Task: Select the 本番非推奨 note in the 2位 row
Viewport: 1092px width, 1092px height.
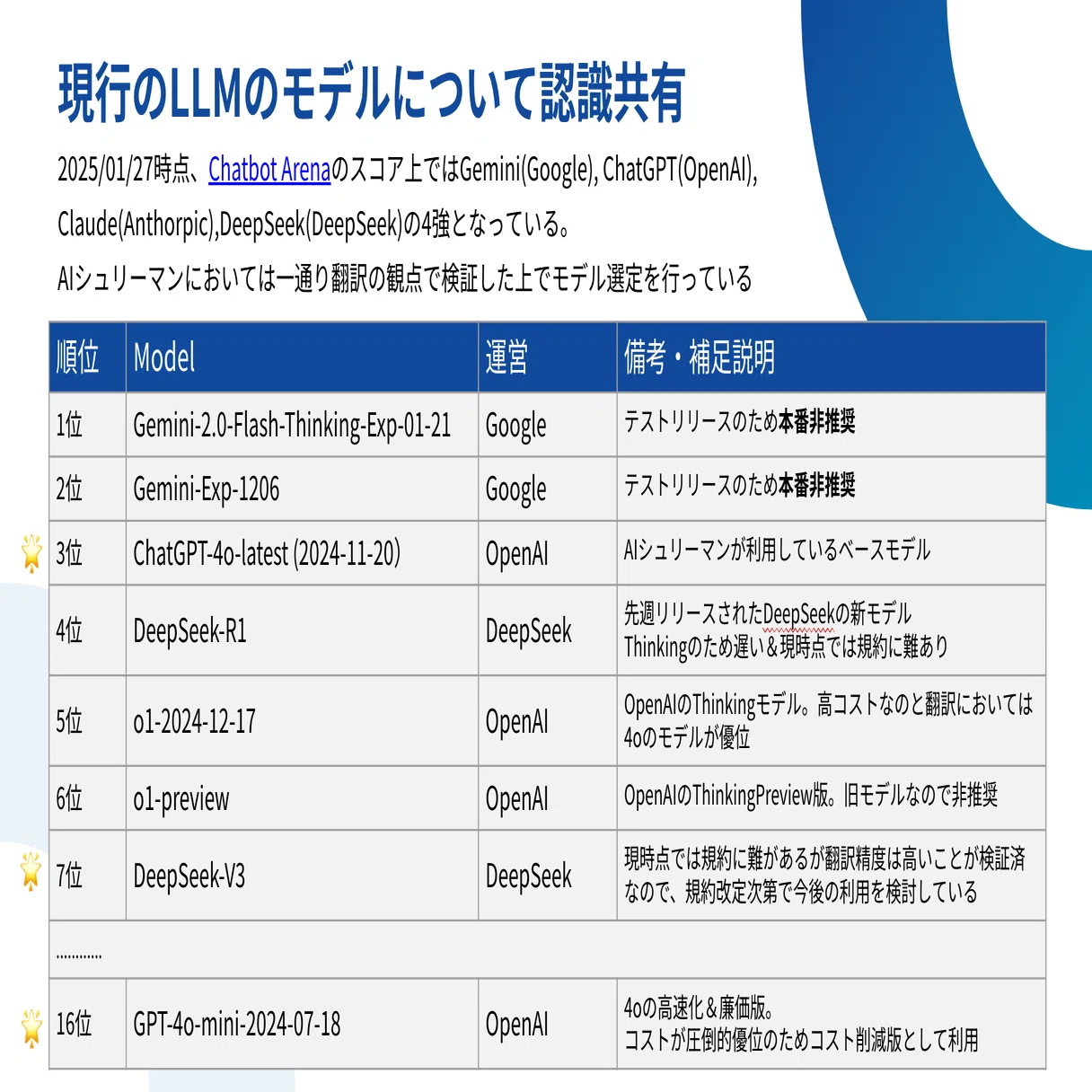Action: coord(816,485)
